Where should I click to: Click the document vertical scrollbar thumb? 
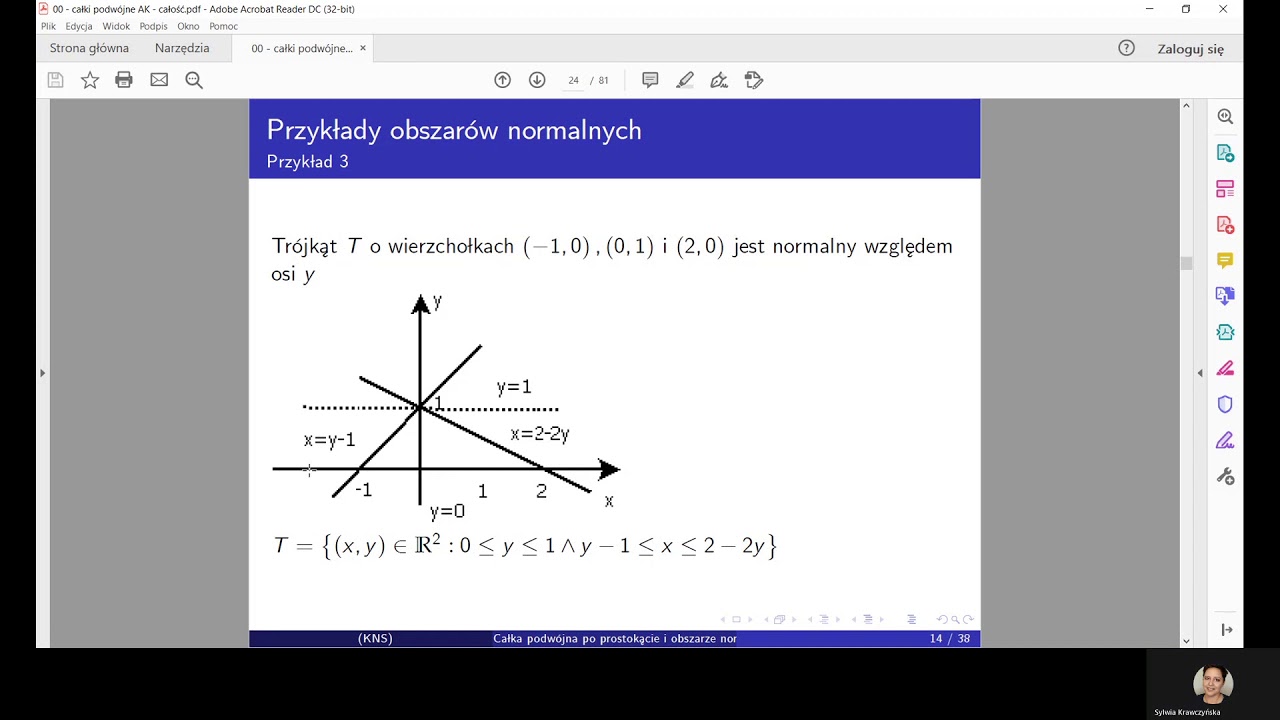point(1187,264)
